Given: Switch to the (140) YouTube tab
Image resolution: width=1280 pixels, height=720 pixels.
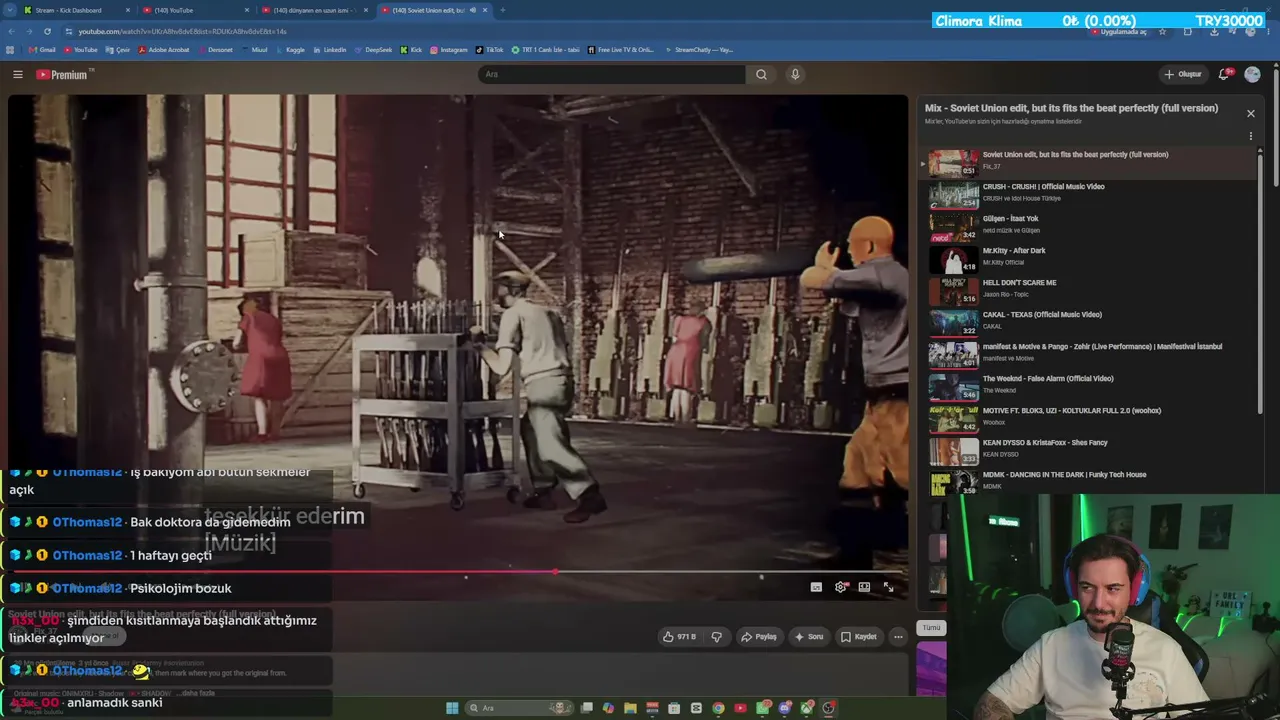Looking at the screenshot, I should click(196, 10).
